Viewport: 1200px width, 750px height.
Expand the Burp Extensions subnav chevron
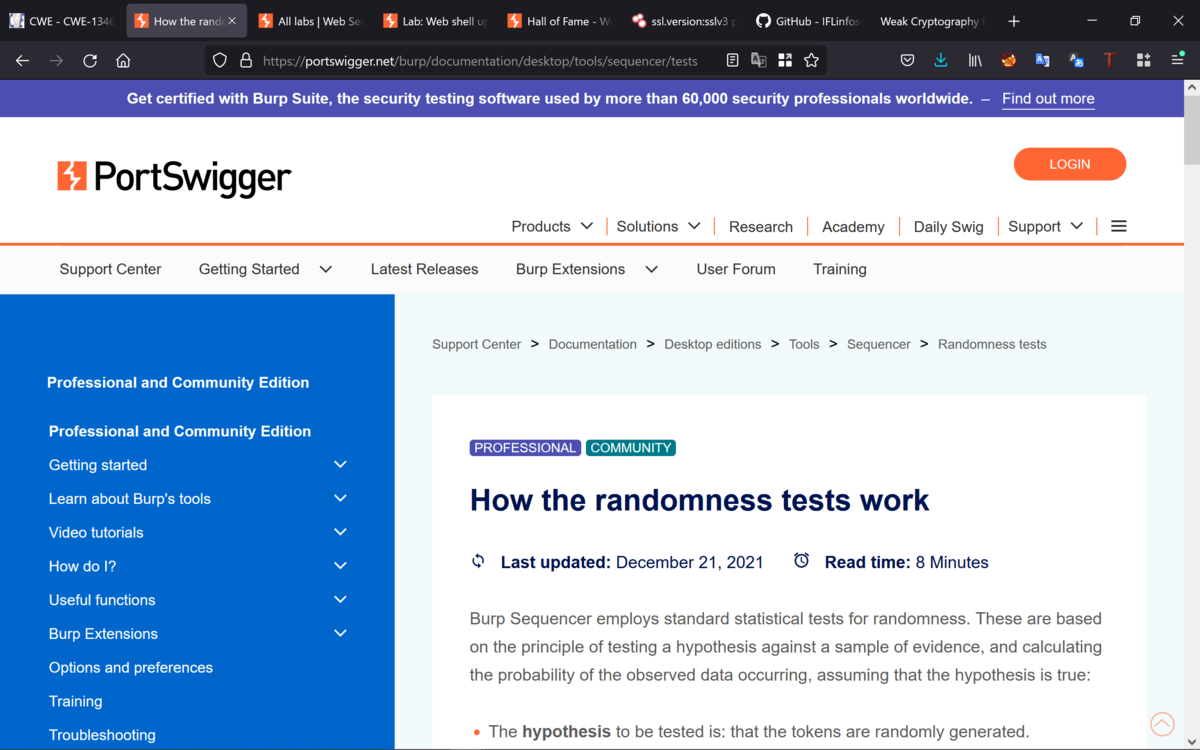pyautogui.click(x=651, y=269)
